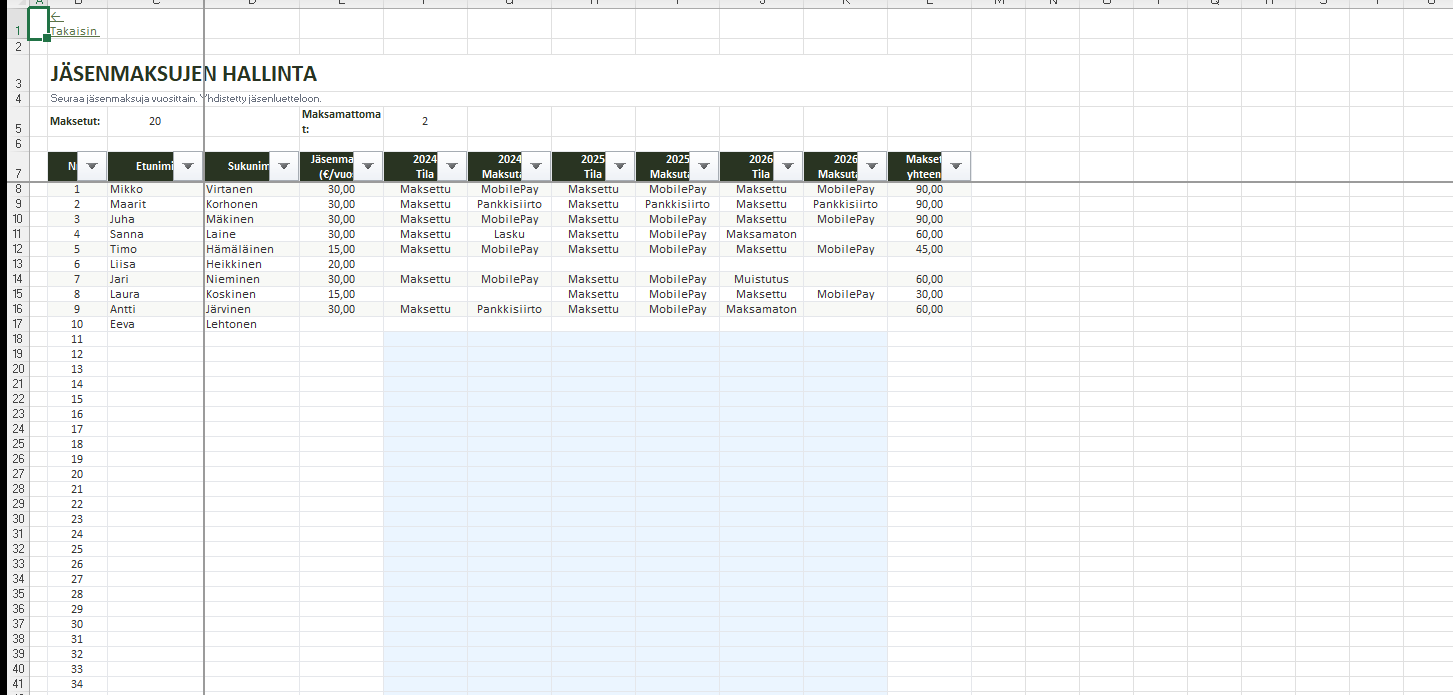Open the Sukunimi column filter dropdown

[283, 166]
